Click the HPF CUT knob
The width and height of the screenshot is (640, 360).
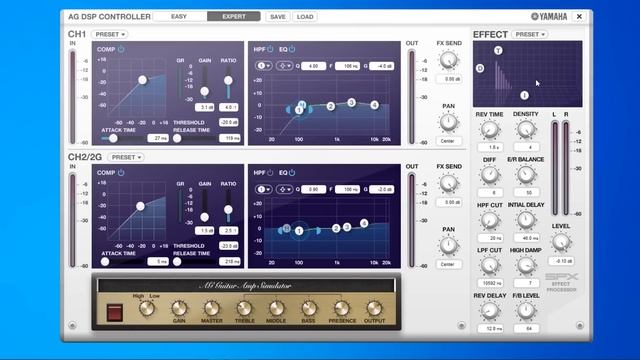pos(489,220)
